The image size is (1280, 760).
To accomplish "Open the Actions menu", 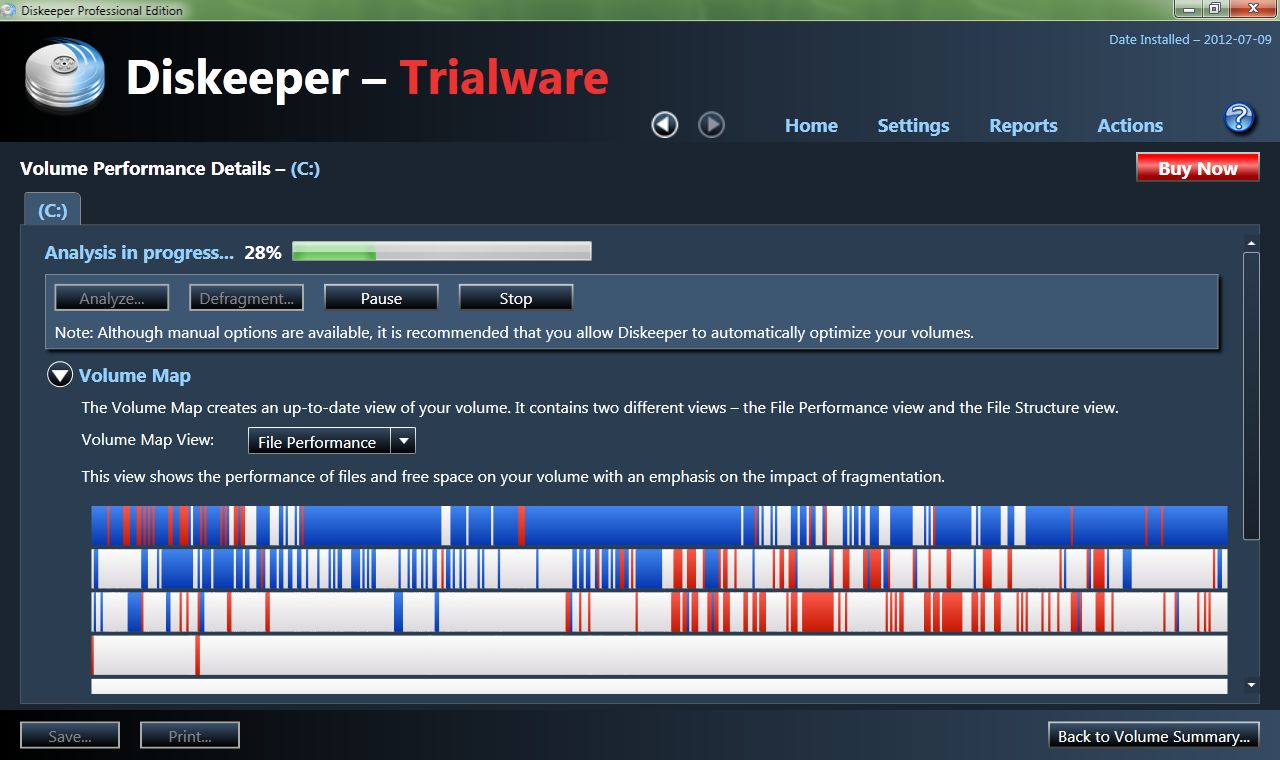I will pyautogui.click(x=1130, y=126).
